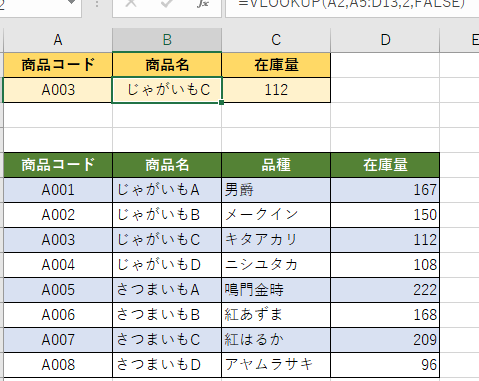This screenshot has height=381, width=479.
Task: Click the formula bar enter checkmark icon
Action: tap(166, 3)
